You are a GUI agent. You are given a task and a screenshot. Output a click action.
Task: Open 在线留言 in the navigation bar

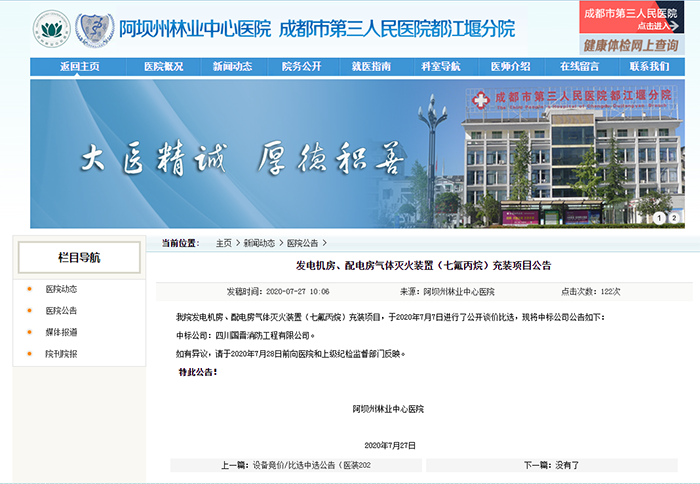tap(579, 67)
